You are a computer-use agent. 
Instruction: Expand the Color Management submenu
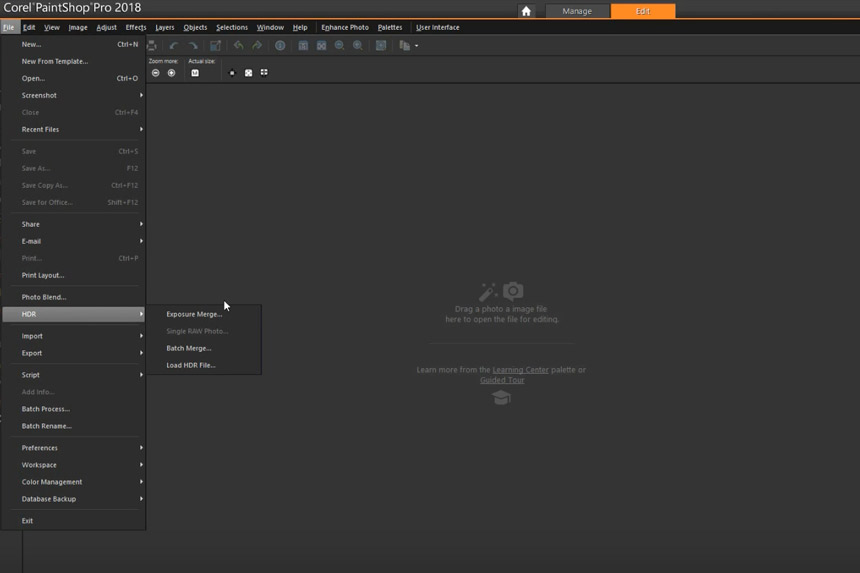pyautogui.click(x=73, y=482)
